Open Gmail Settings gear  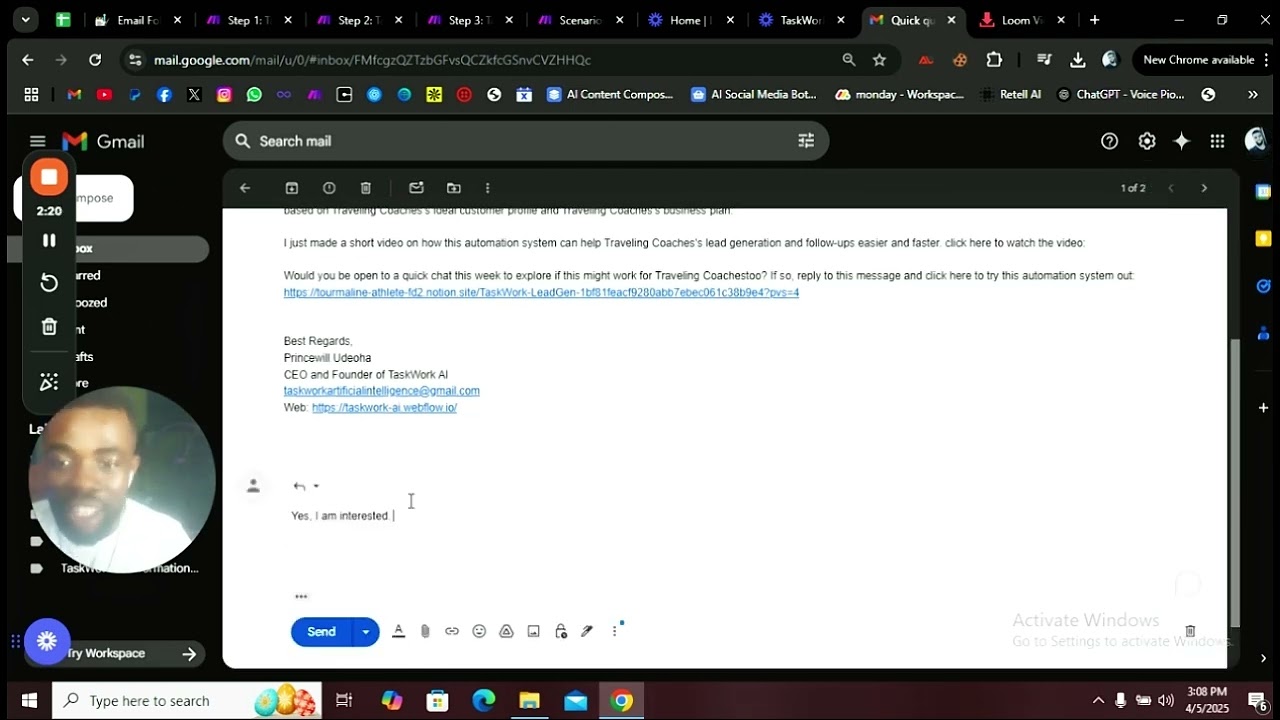1147,141
